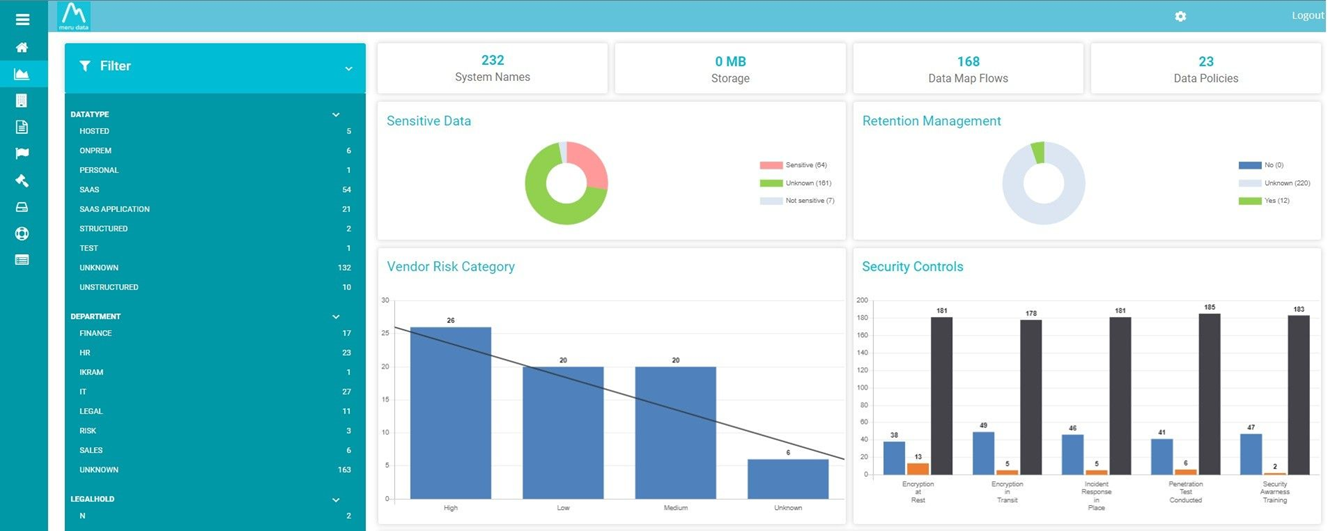Go to the home icon in sidebar
This screenshot has width=1328, height=531.
[22, 47]
